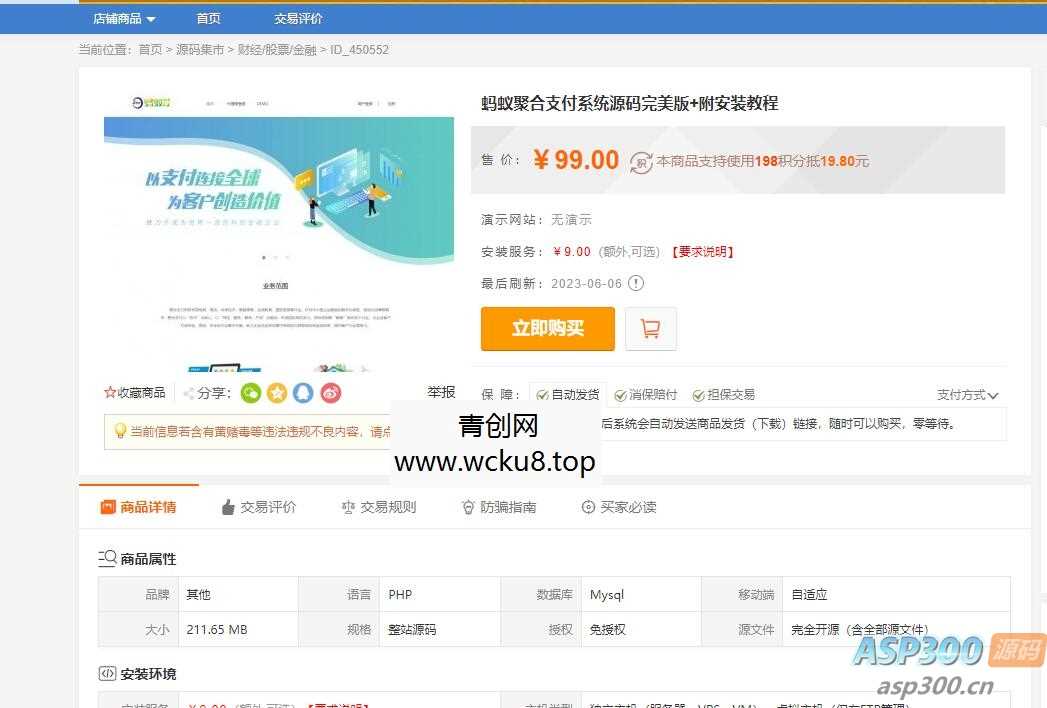Enable the 担保交易 guarantee checkbox
The width and height of the screenshot is (1047, 708).
697,395
